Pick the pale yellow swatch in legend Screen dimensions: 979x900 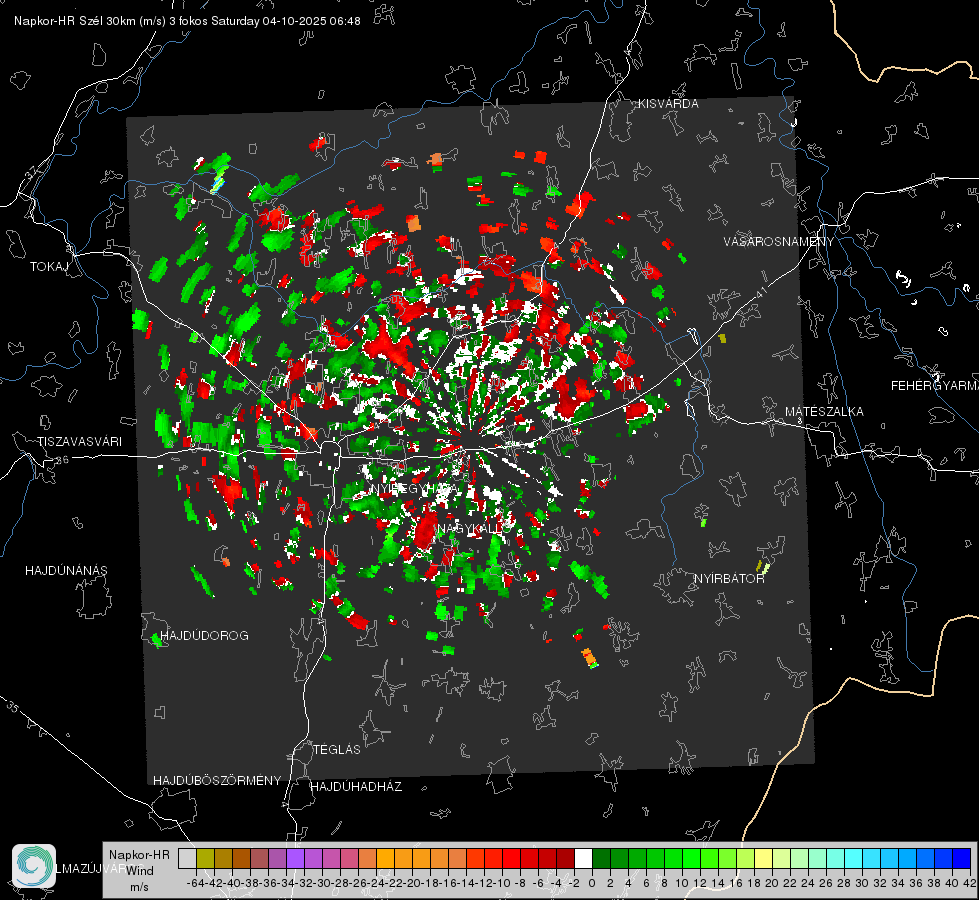coord(763,858)
